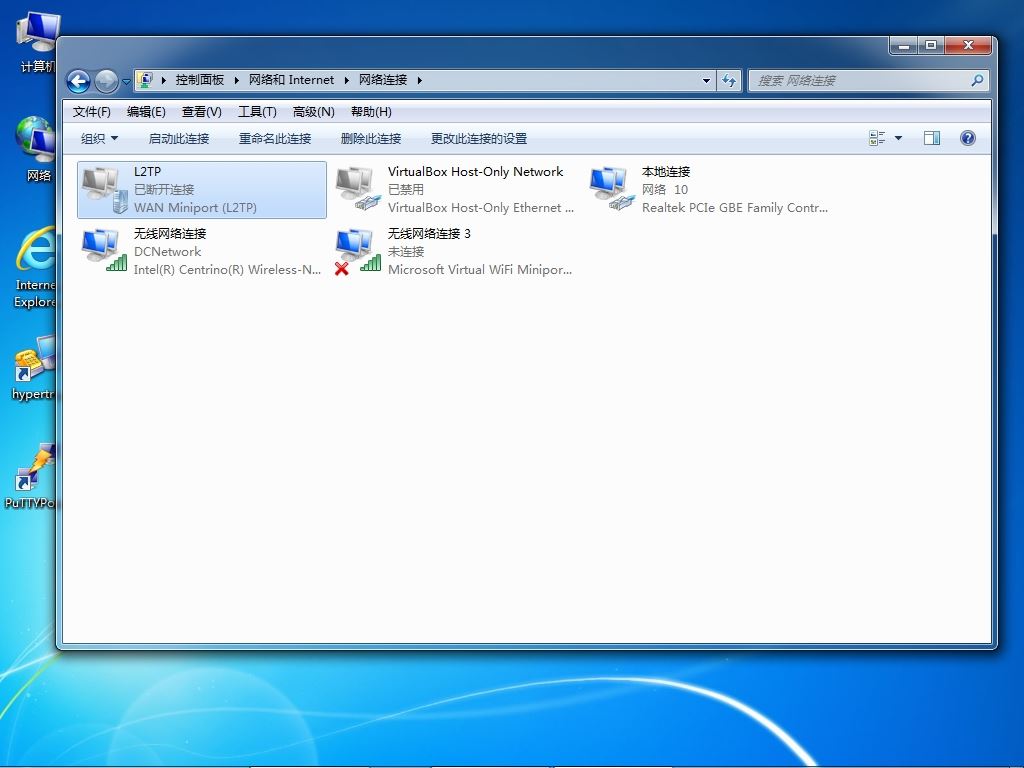Click 更改此连接的设置 toolbar button
Screen dimensions: 1024x768
click(x=479, y=138)
